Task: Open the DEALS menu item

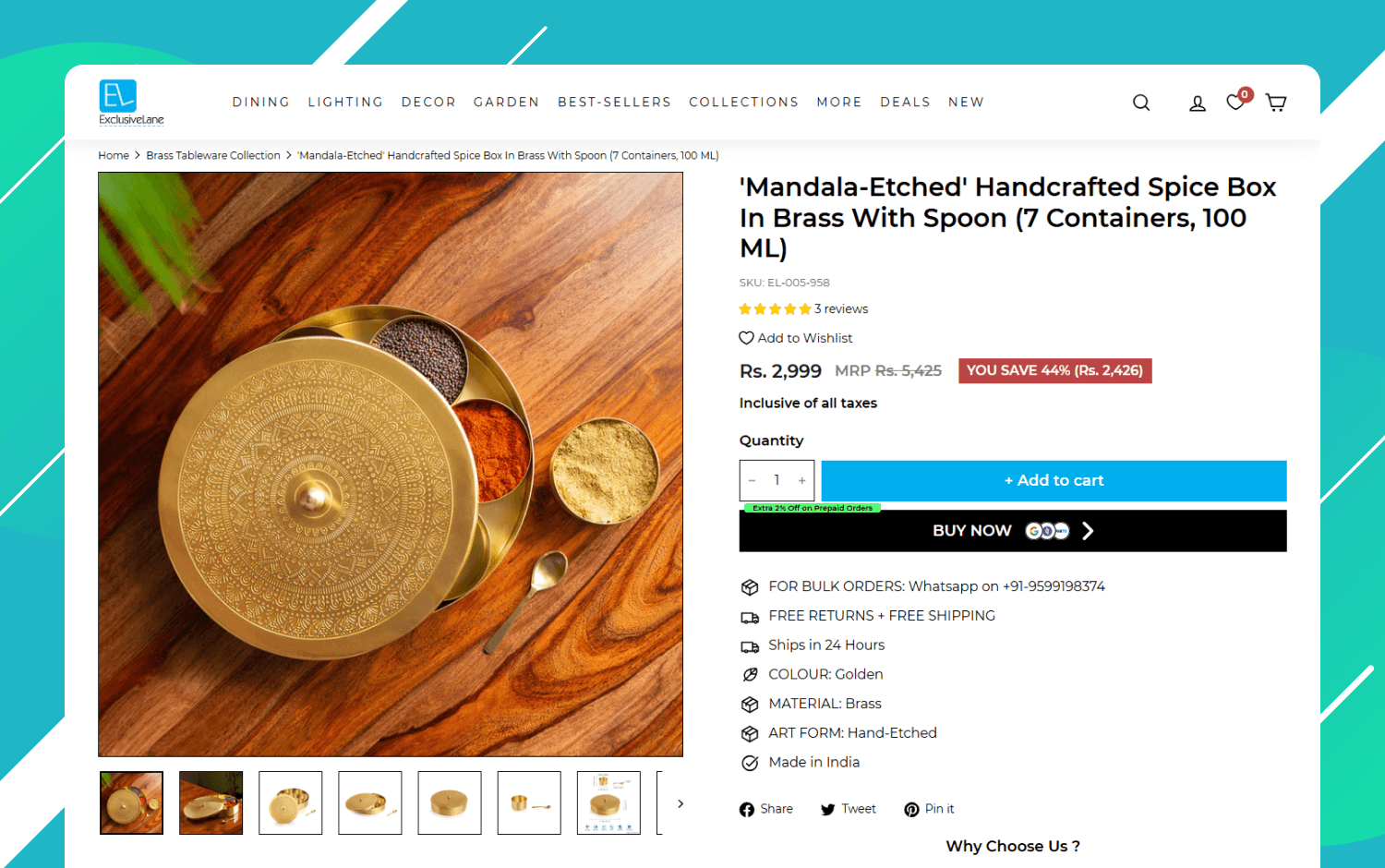Action: pos(905,102)
